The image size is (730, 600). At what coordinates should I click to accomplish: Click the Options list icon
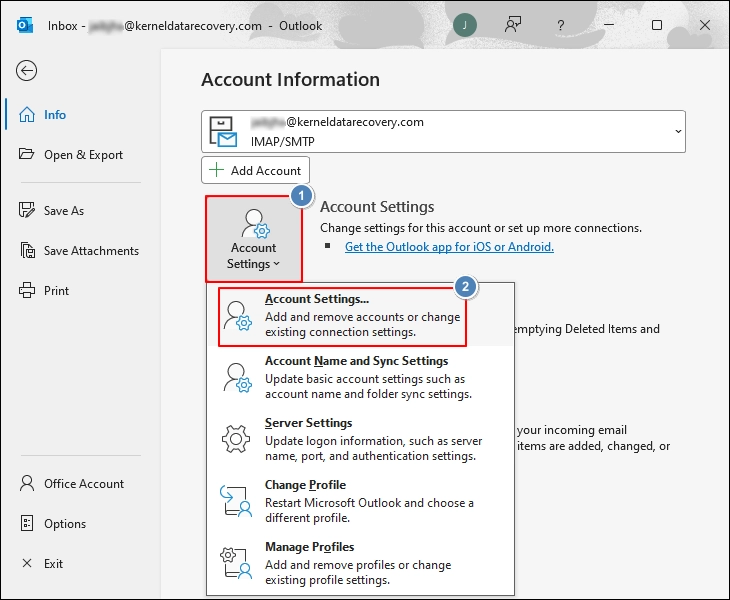coord(27,523)
